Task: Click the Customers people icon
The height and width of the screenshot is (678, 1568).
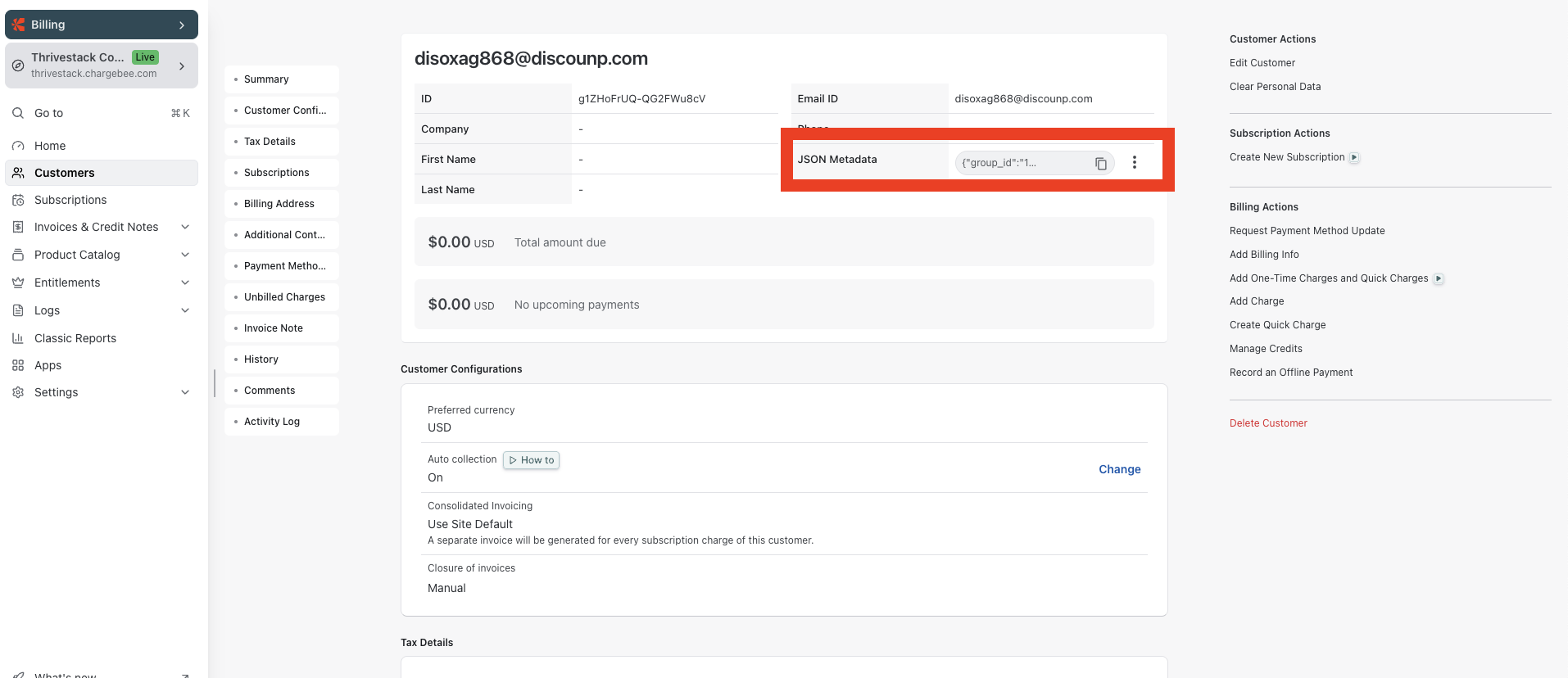Action: point(18,173)
